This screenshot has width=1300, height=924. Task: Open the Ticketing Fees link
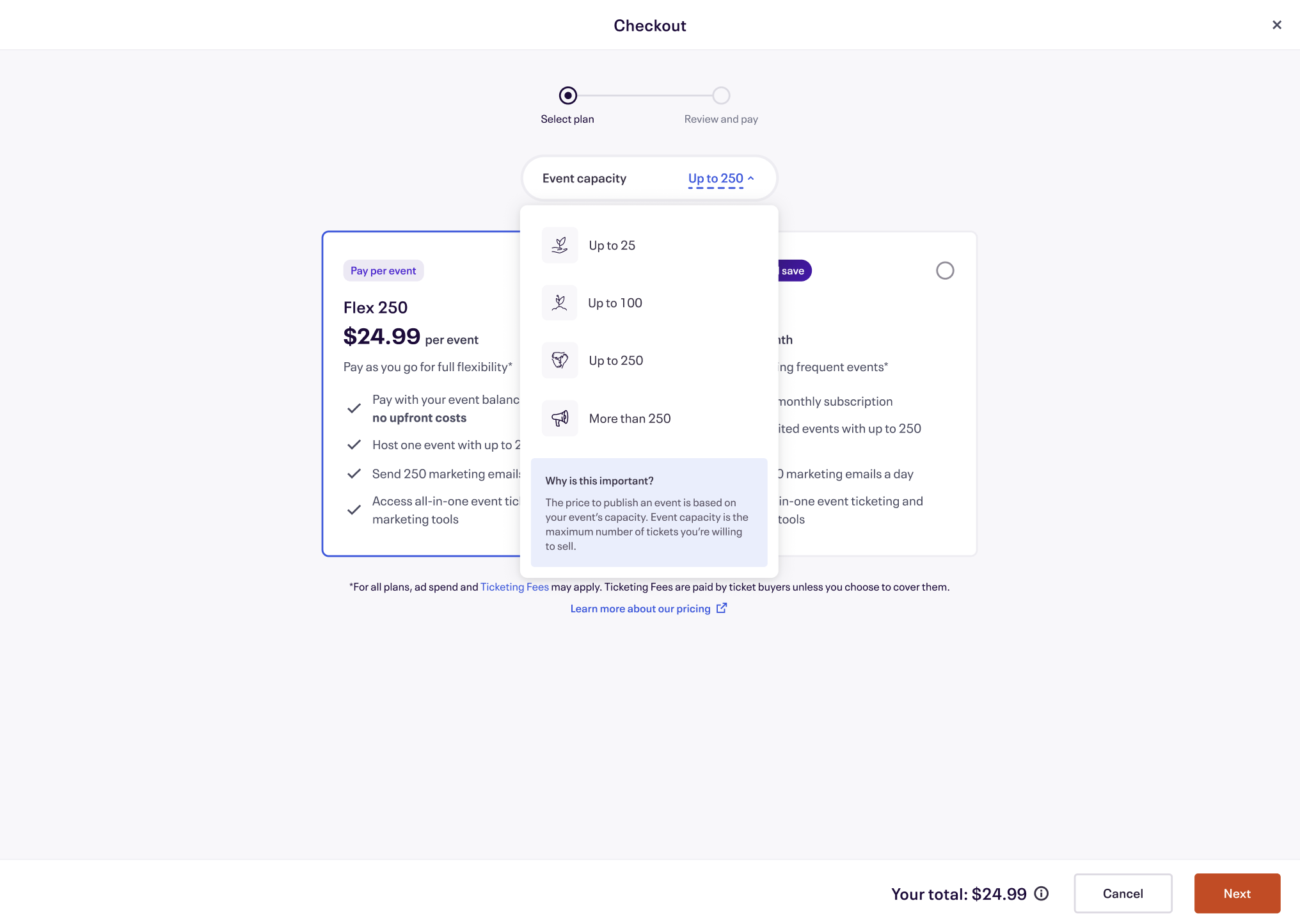(514, 587)
